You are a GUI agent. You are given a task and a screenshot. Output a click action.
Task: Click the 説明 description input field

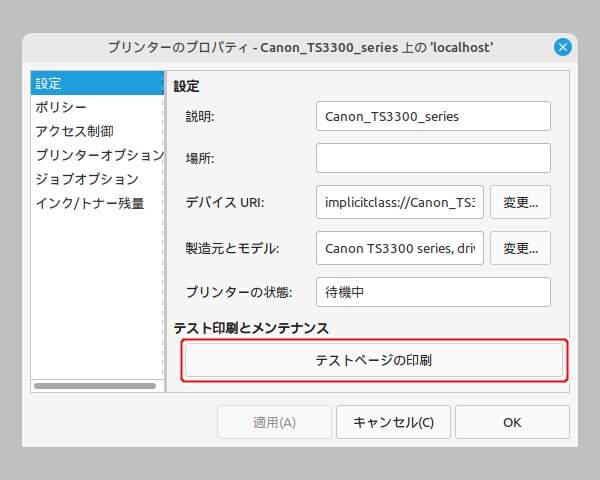click(433, 116)
